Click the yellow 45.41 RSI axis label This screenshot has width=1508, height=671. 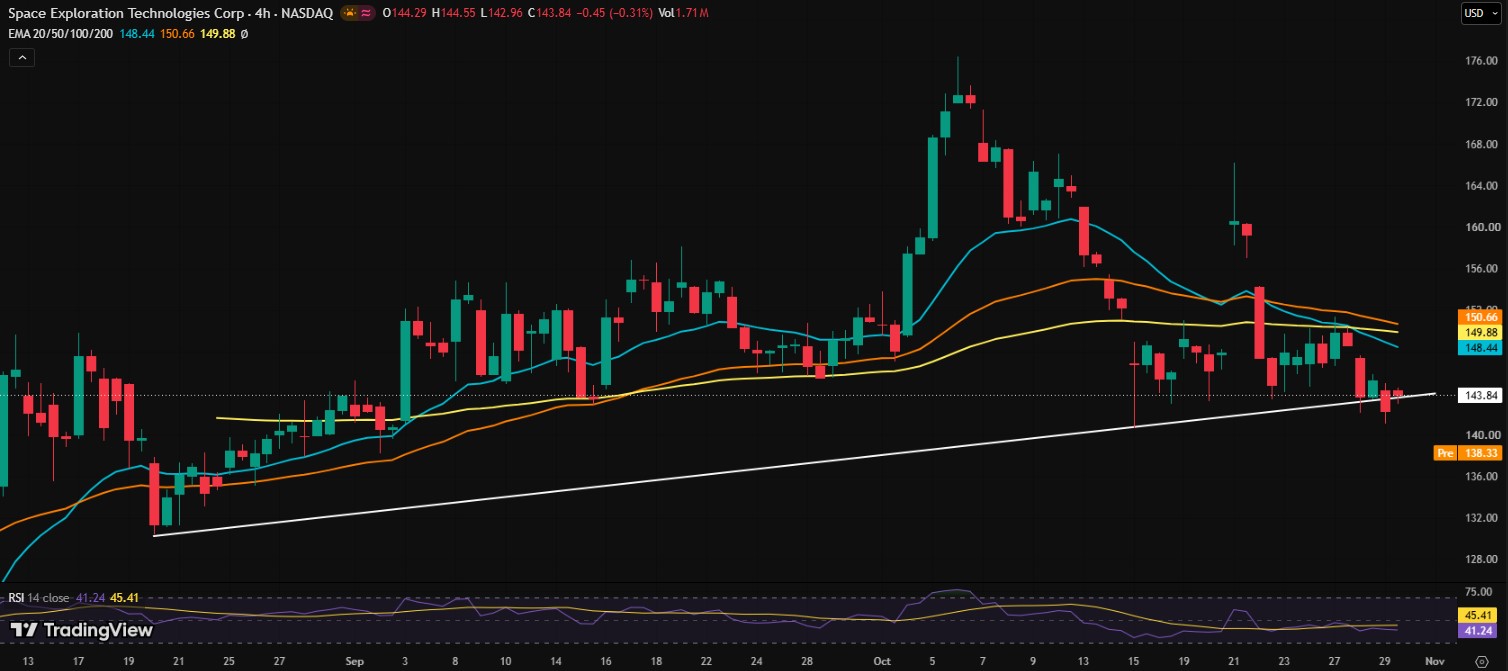tap(1478, 615)
